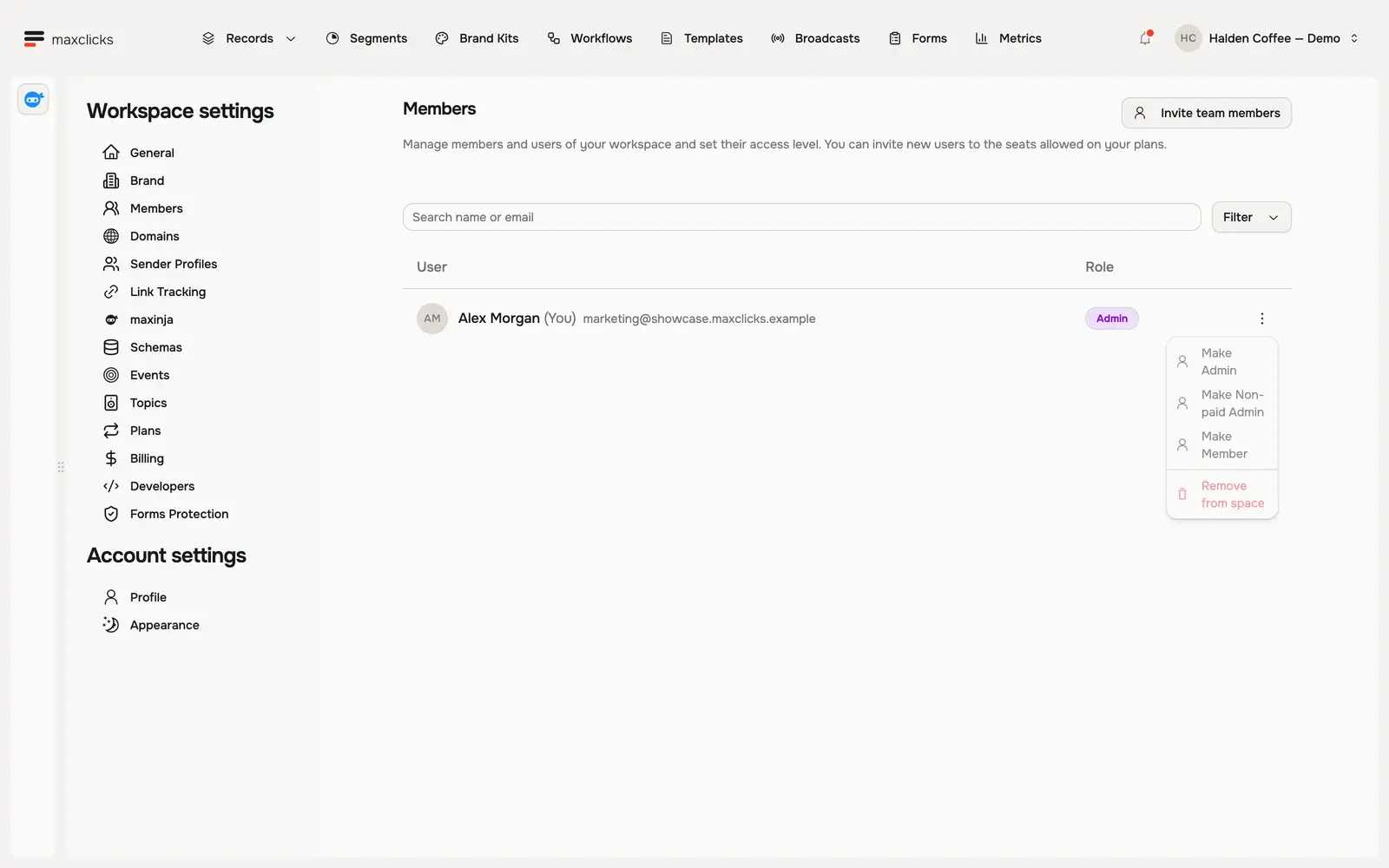1389x868 pixels.
Task: Open the Filter dropdown
Action: pos(1251,217)
